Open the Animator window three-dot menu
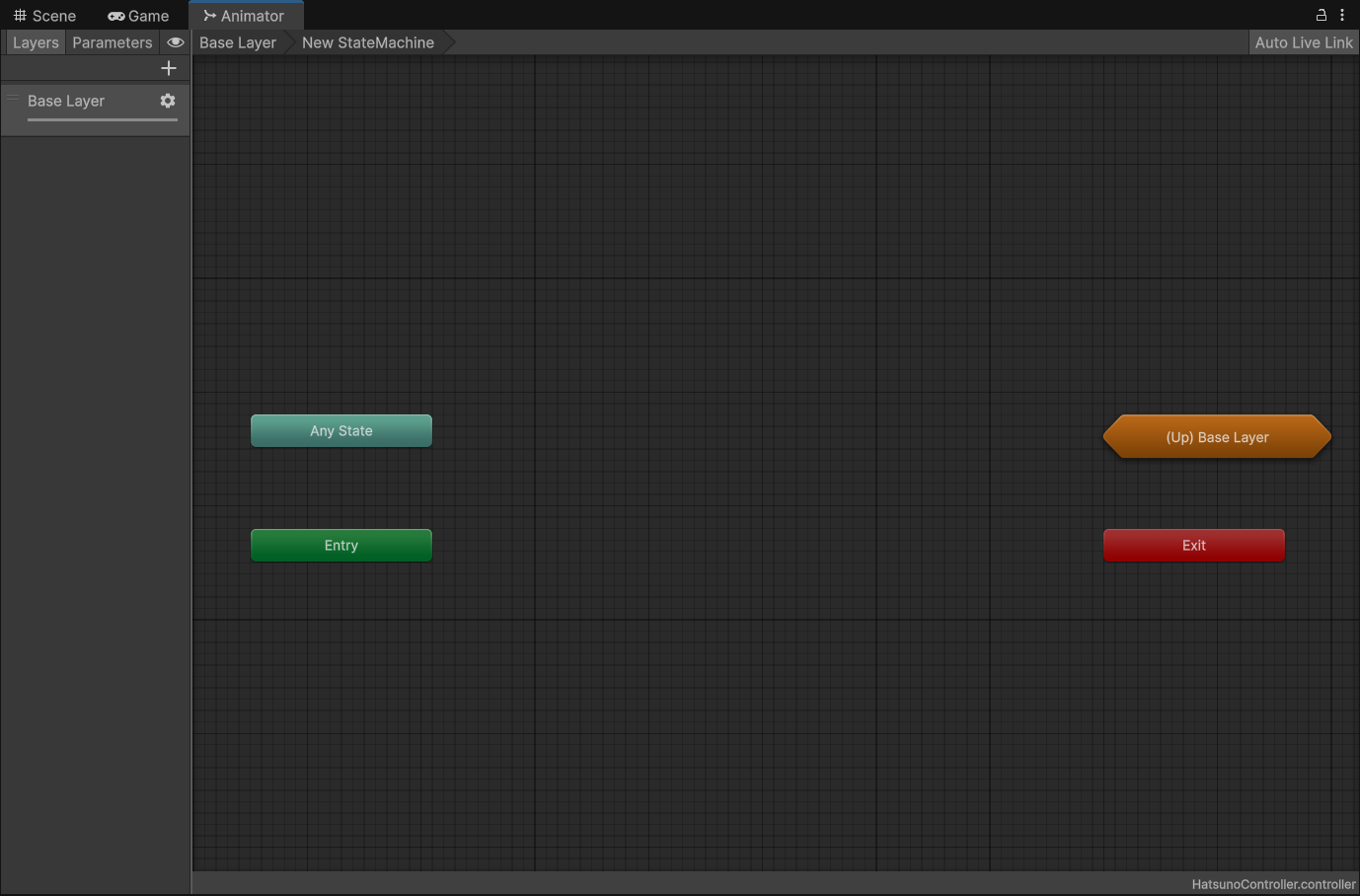1360x896 pixels. pyautogui.click(x=1342, y=15)
